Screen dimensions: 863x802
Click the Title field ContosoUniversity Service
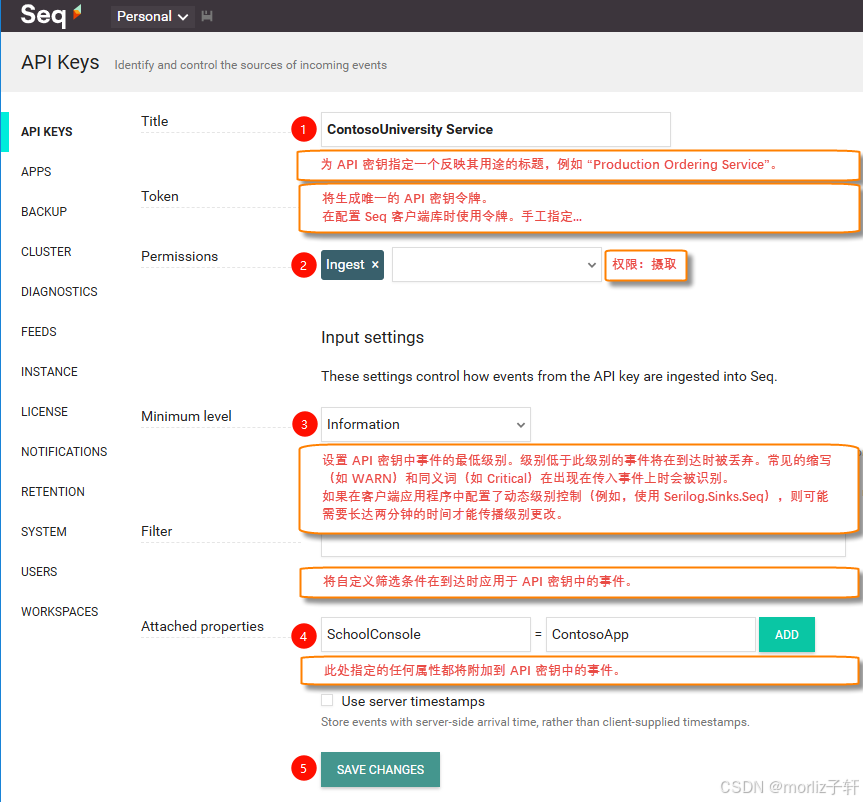click(x=495, y=129)
